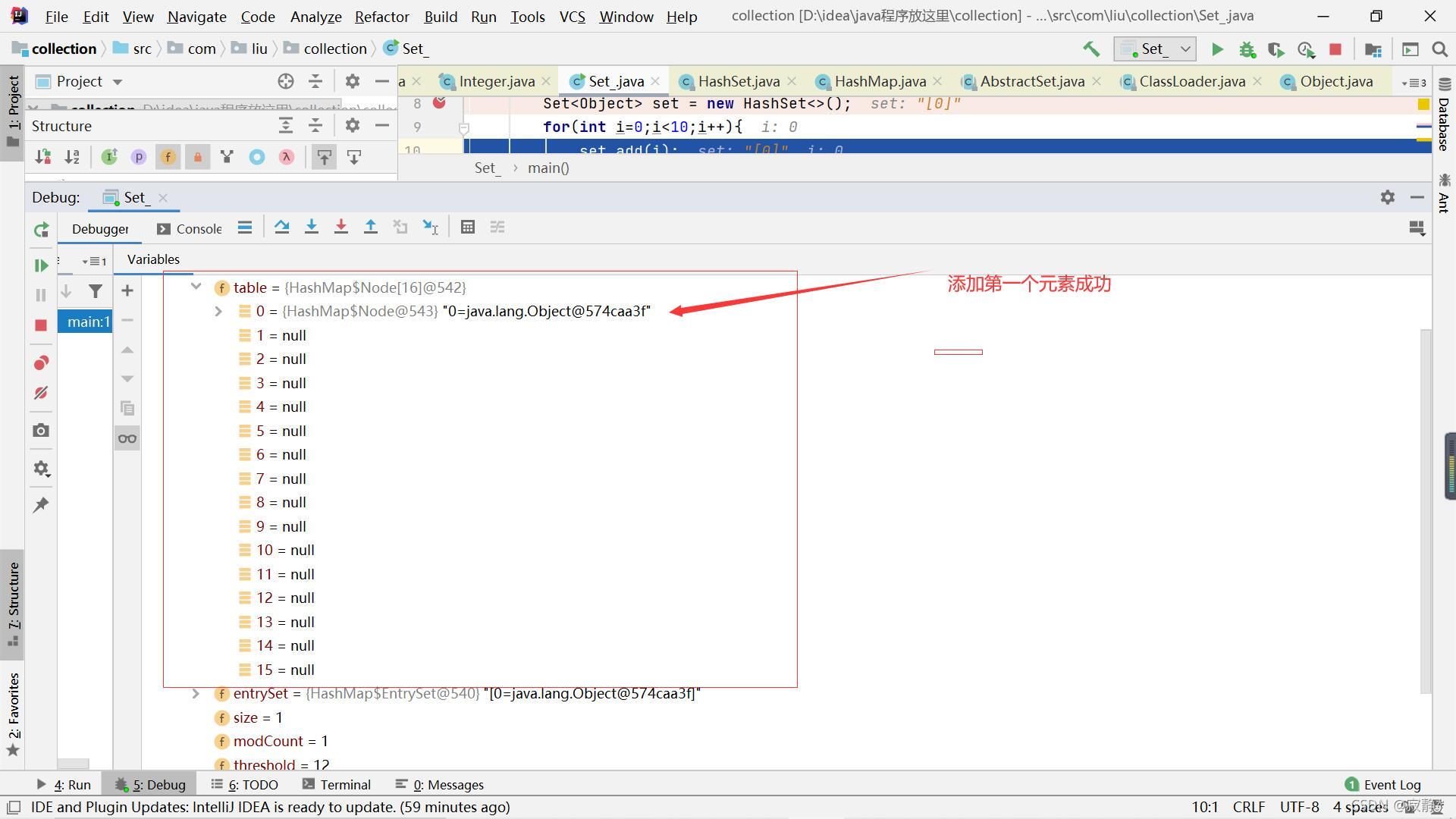Resume program in debug sidebar

pyautogui.click(x=41, y=265)
